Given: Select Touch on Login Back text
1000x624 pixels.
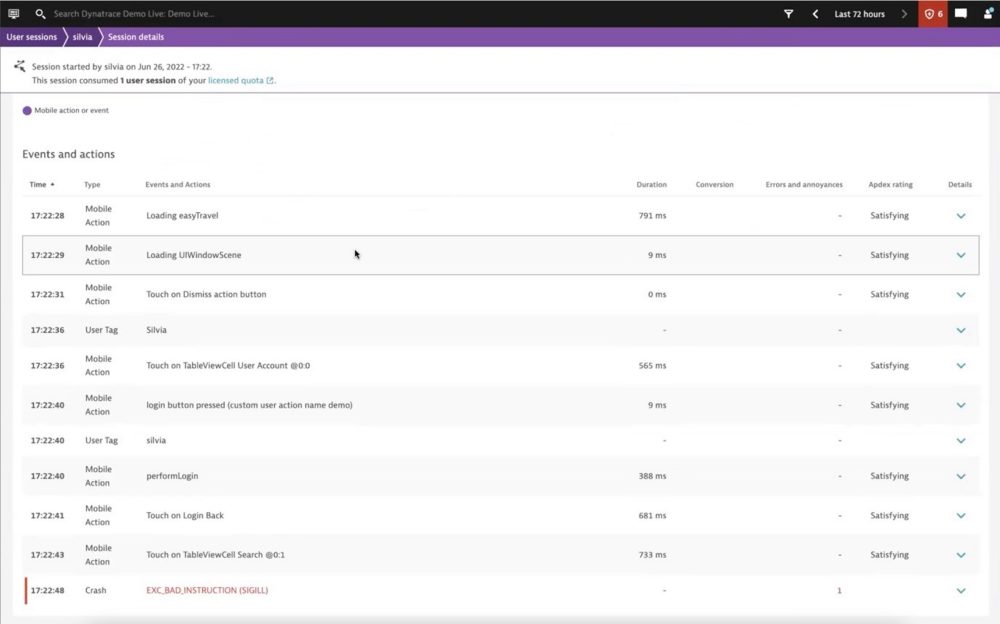Looking at the screenshot, I should click(184, 516).
